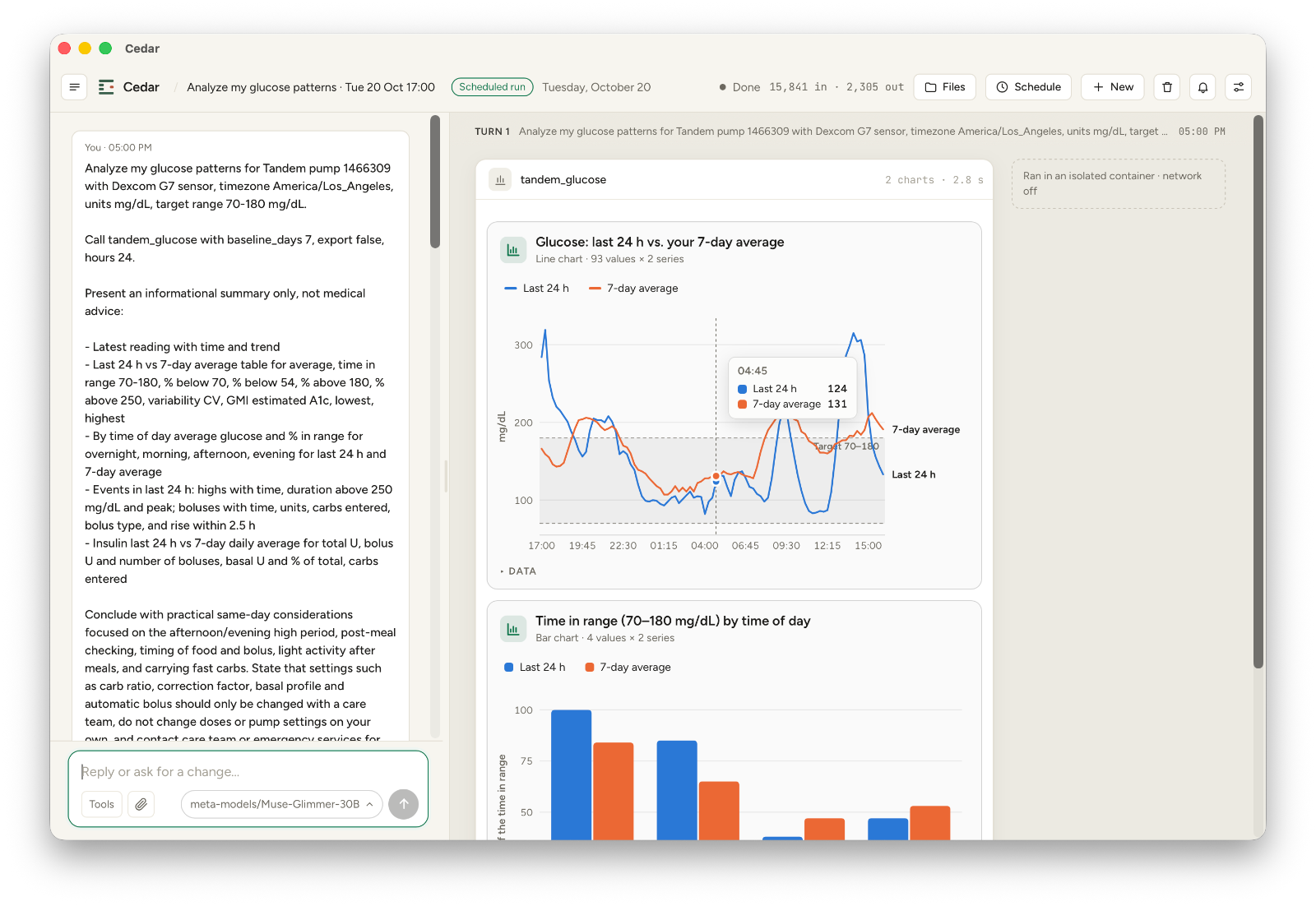Screen dimensions: 1316x906
Task: Click the Analyze my glucose patterns breadcrumb title
Action: [311, 87]
